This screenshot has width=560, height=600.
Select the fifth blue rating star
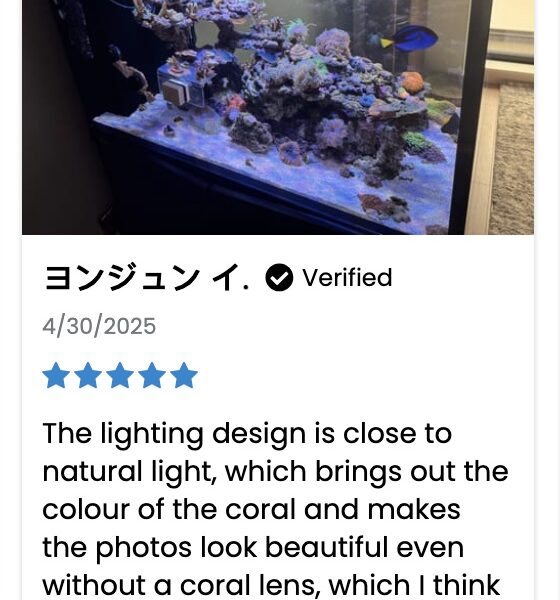point(184,375)
